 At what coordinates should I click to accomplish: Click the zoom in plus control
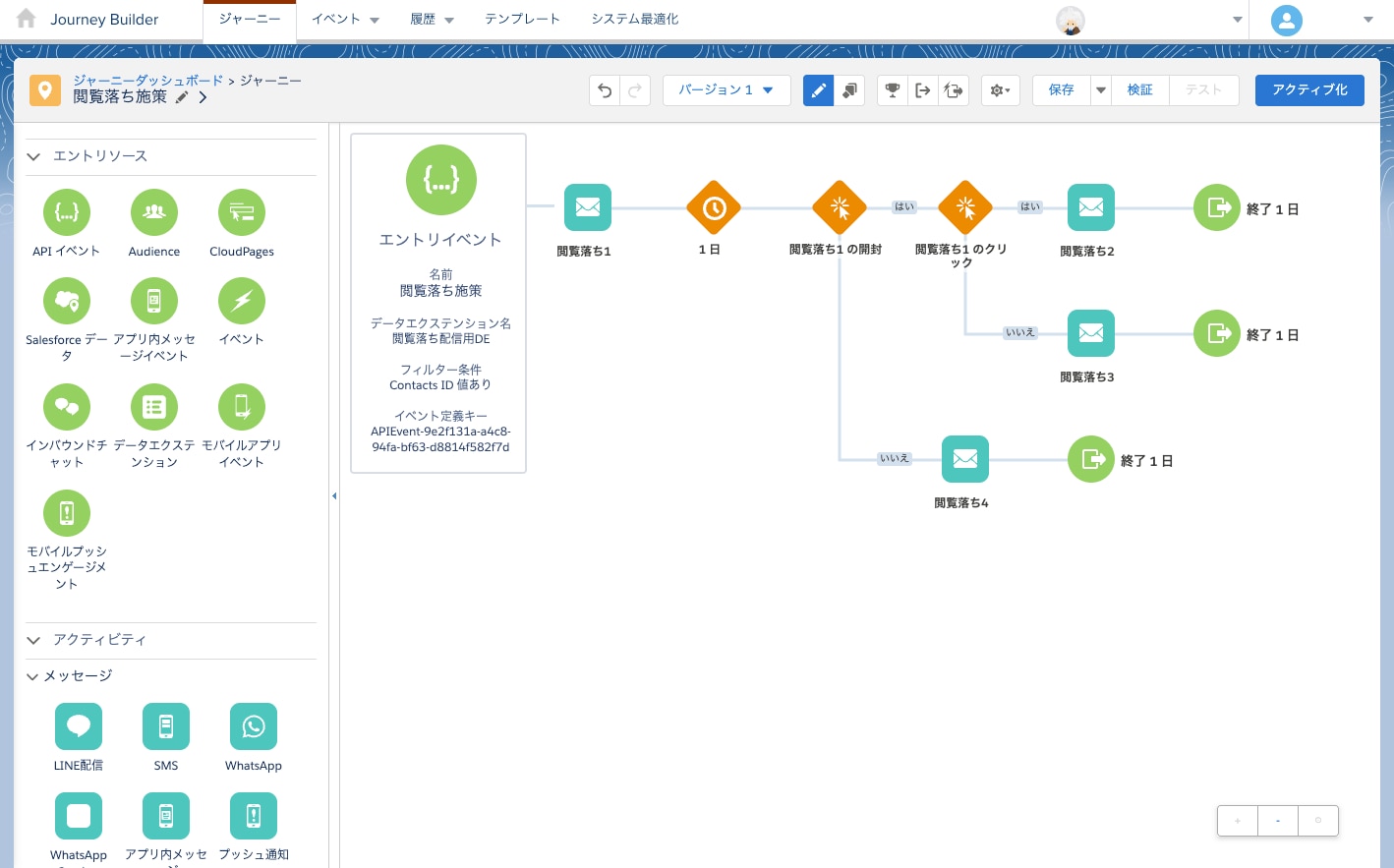[x=1238, y=821]
